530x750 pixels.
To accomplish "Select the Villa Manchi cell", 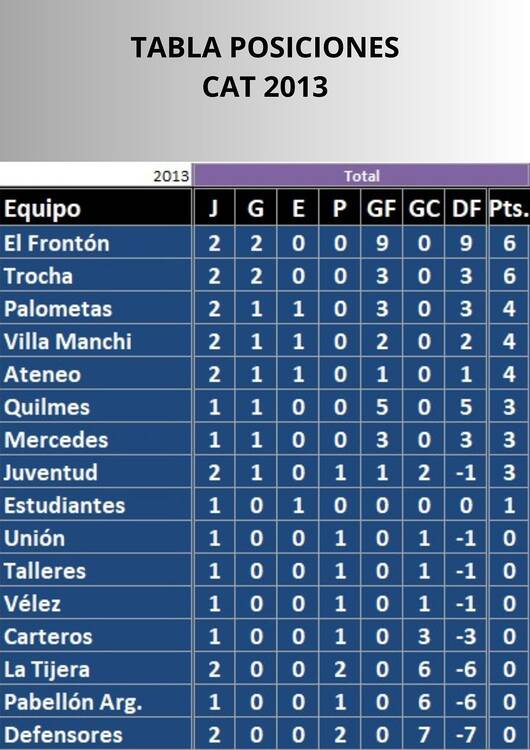I will [x=96, y=342].
